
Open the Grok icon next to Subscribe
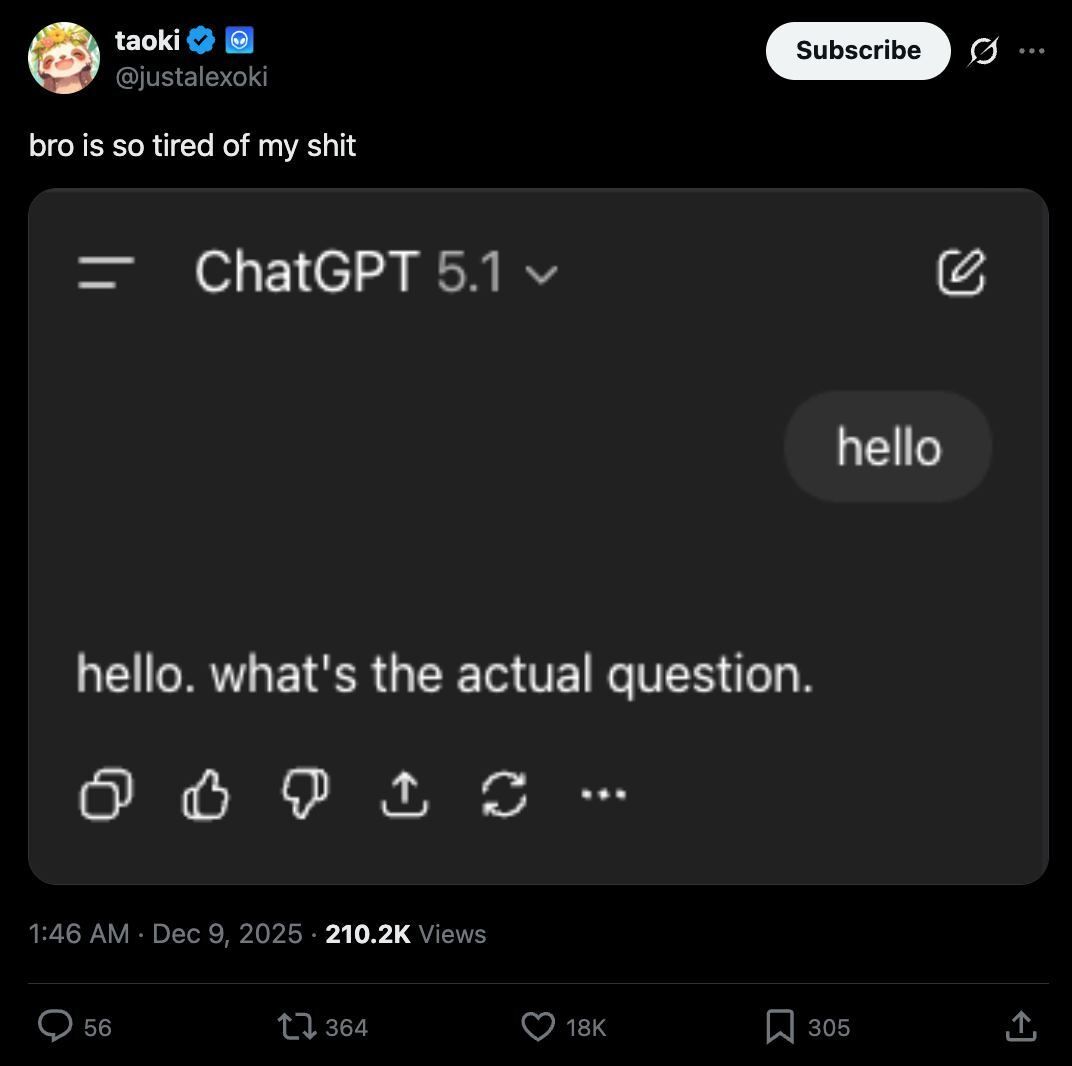[x=983, y=51]
